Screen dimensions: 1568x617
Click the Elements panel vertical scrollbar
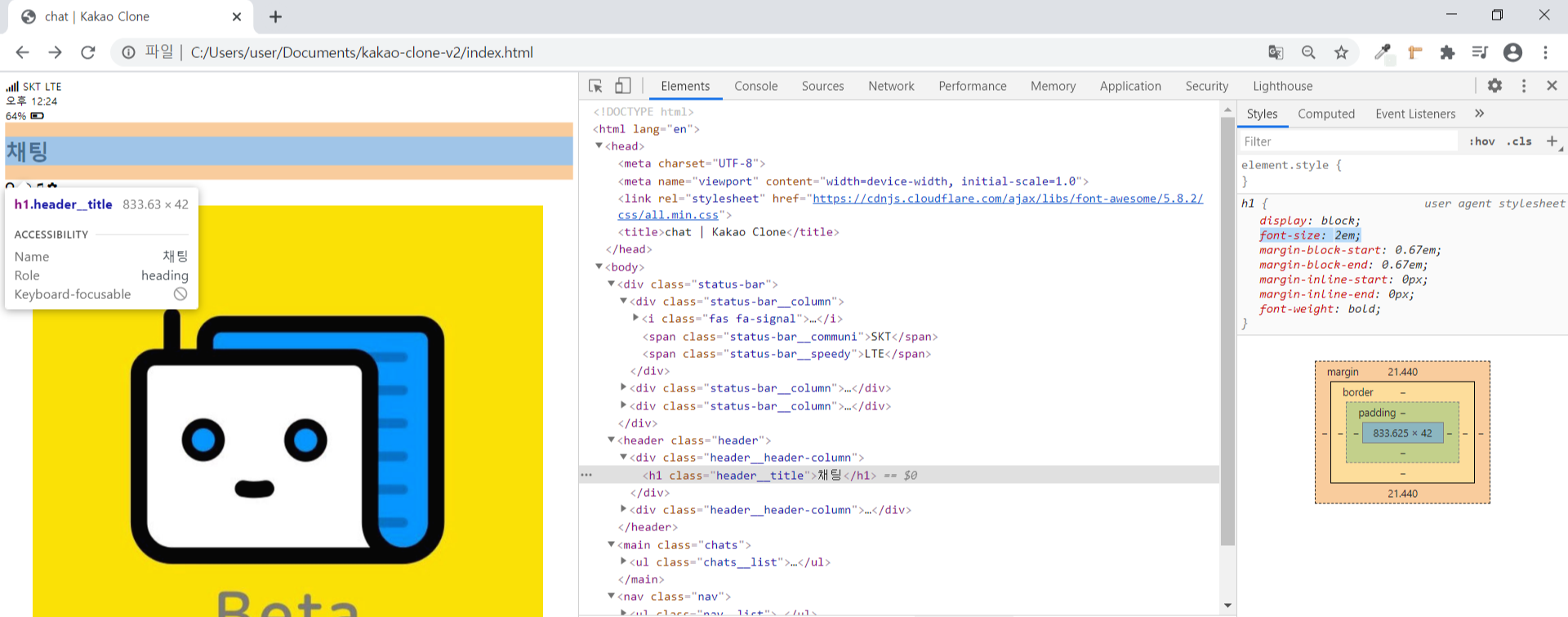pyautogui.click(x=1227, y=330)
